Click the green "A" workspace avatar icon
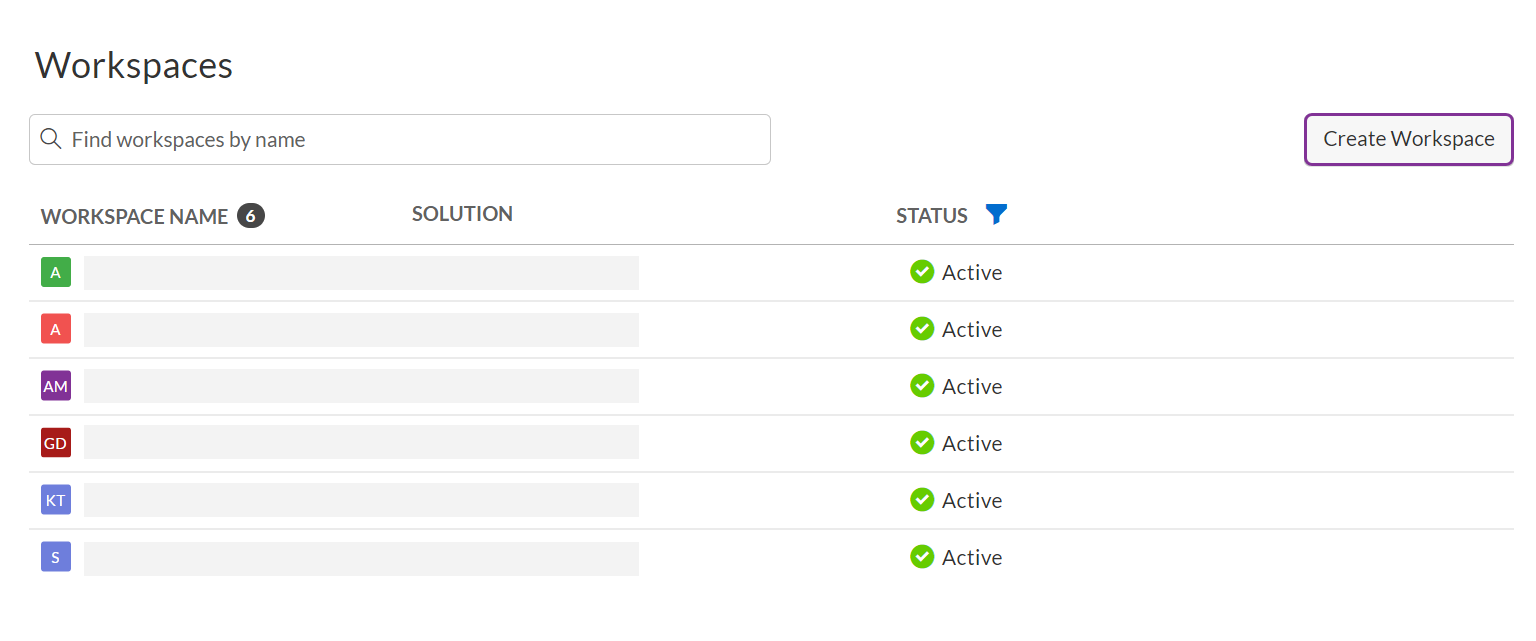Viewport: 1536px width, 641px height. coord(55,271)
